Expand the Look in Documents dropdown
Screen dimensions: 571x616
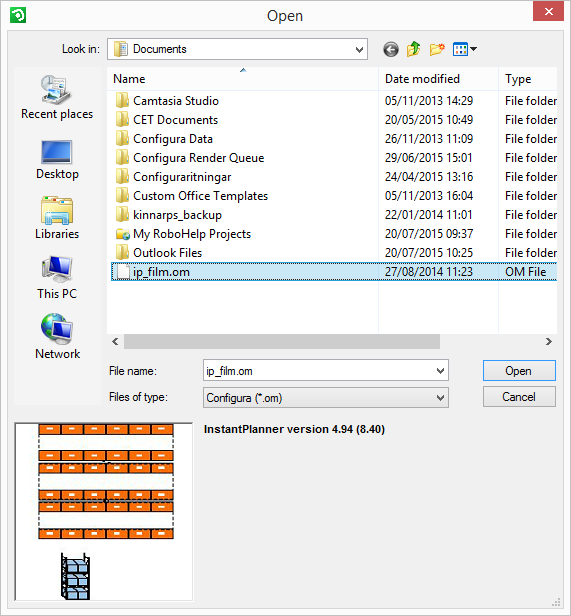(x=359, y=50)
